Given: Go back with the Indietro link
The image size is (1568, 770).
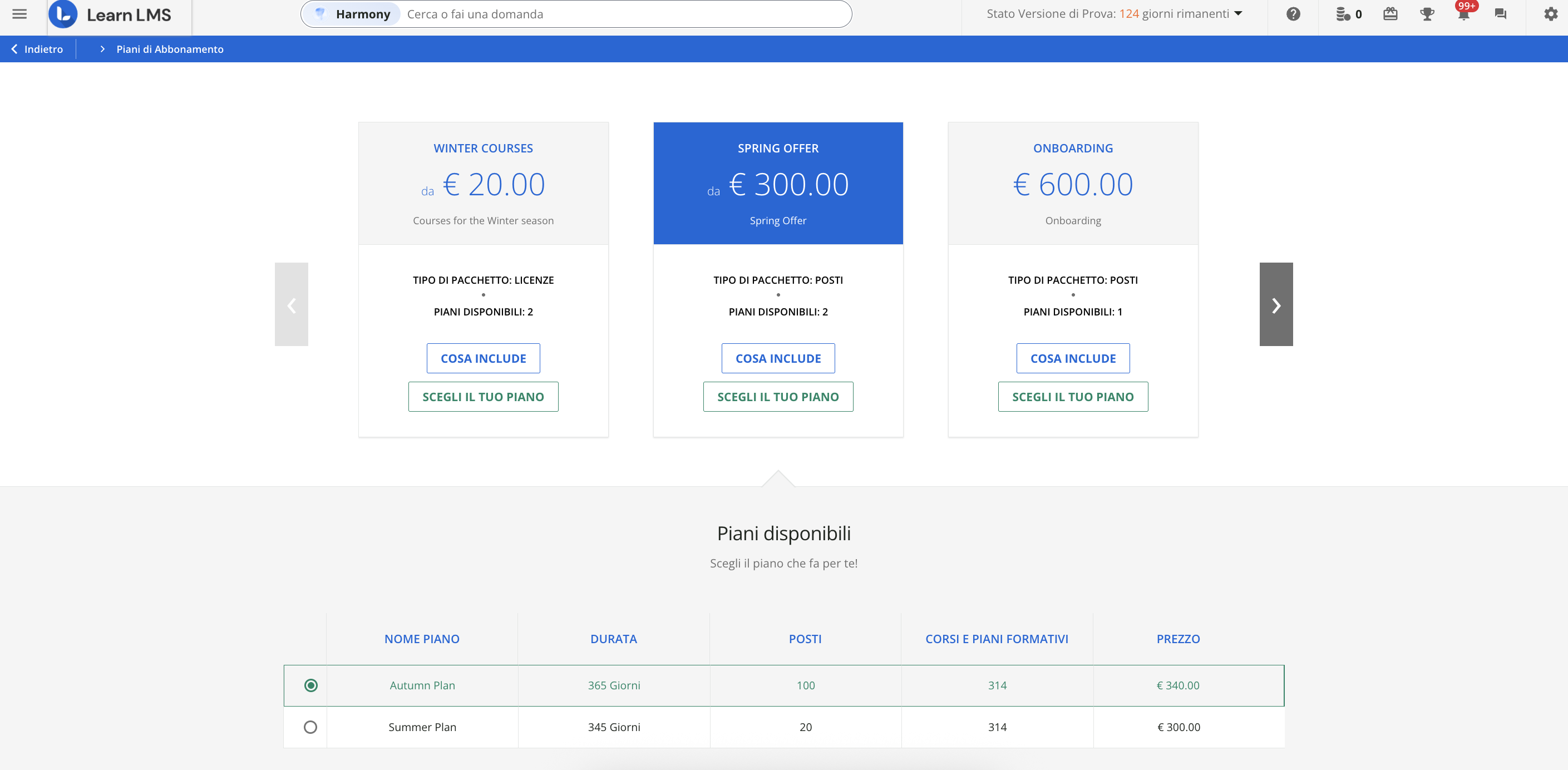Looking at the screenshot, I should [37, 50].
